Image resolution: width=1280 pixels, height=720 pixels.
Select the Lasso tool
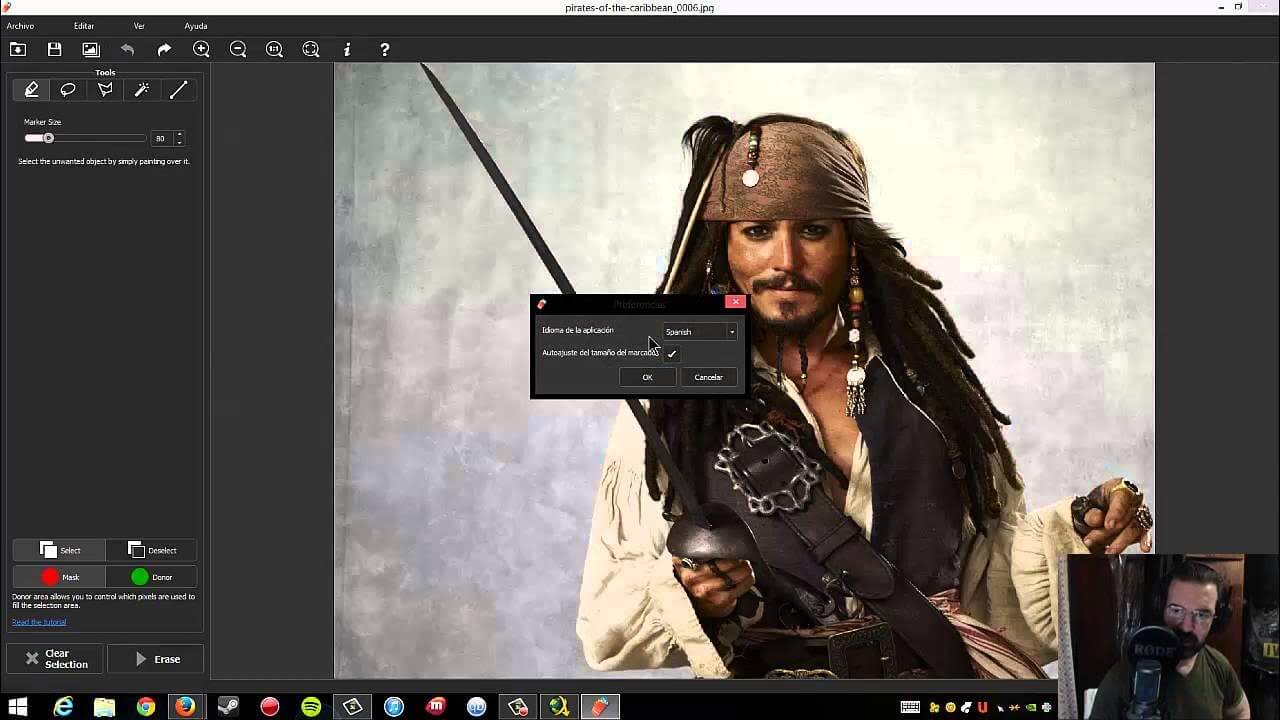click(x=68, y=90)
